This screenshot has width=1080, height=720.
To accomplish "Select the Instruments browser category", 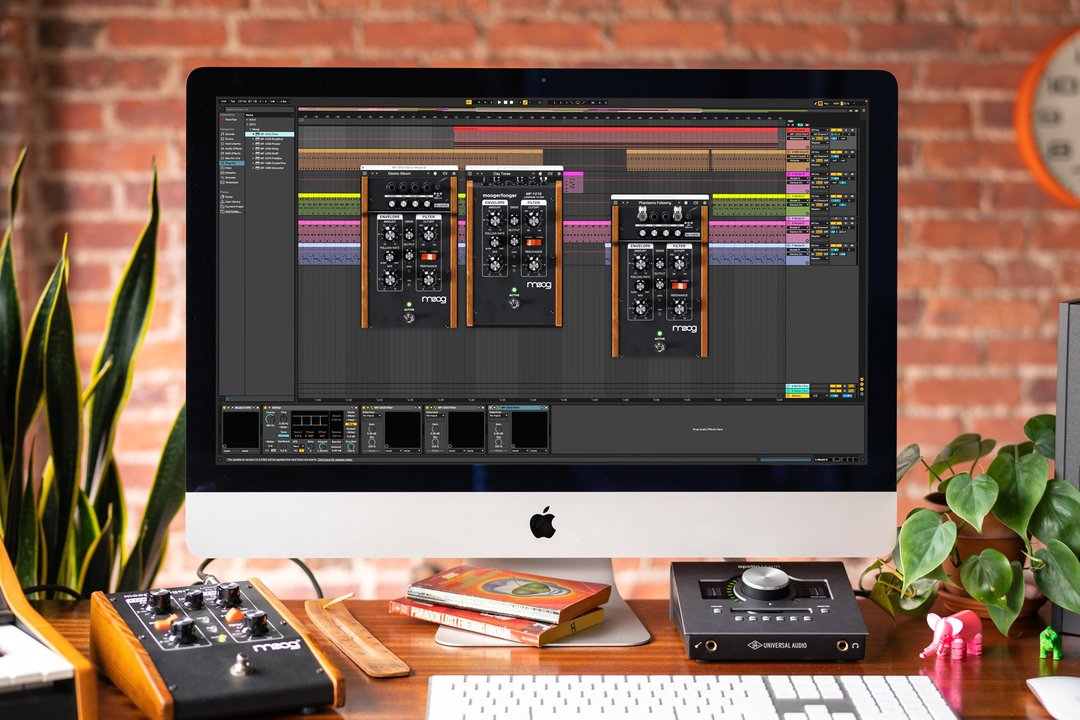I will click(232, 143).
